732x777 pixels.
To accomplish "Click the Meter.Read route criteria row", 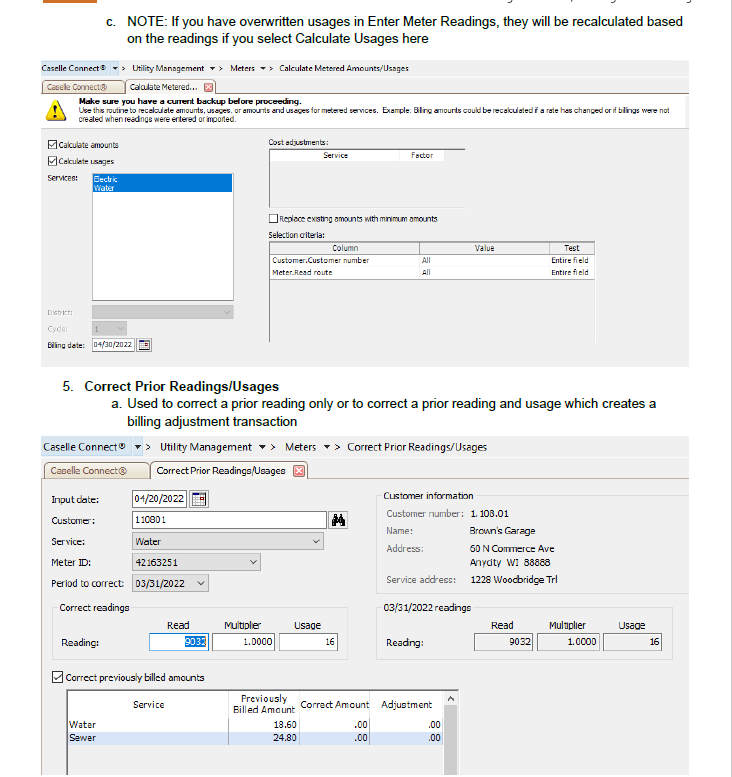I will (432, 272).
